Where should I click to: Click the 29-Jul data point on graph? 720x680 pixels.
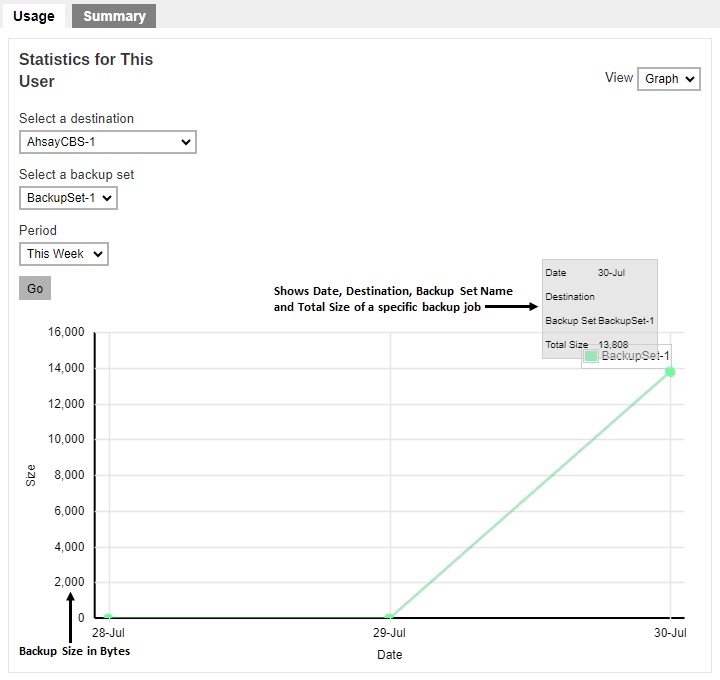(389, 617)
